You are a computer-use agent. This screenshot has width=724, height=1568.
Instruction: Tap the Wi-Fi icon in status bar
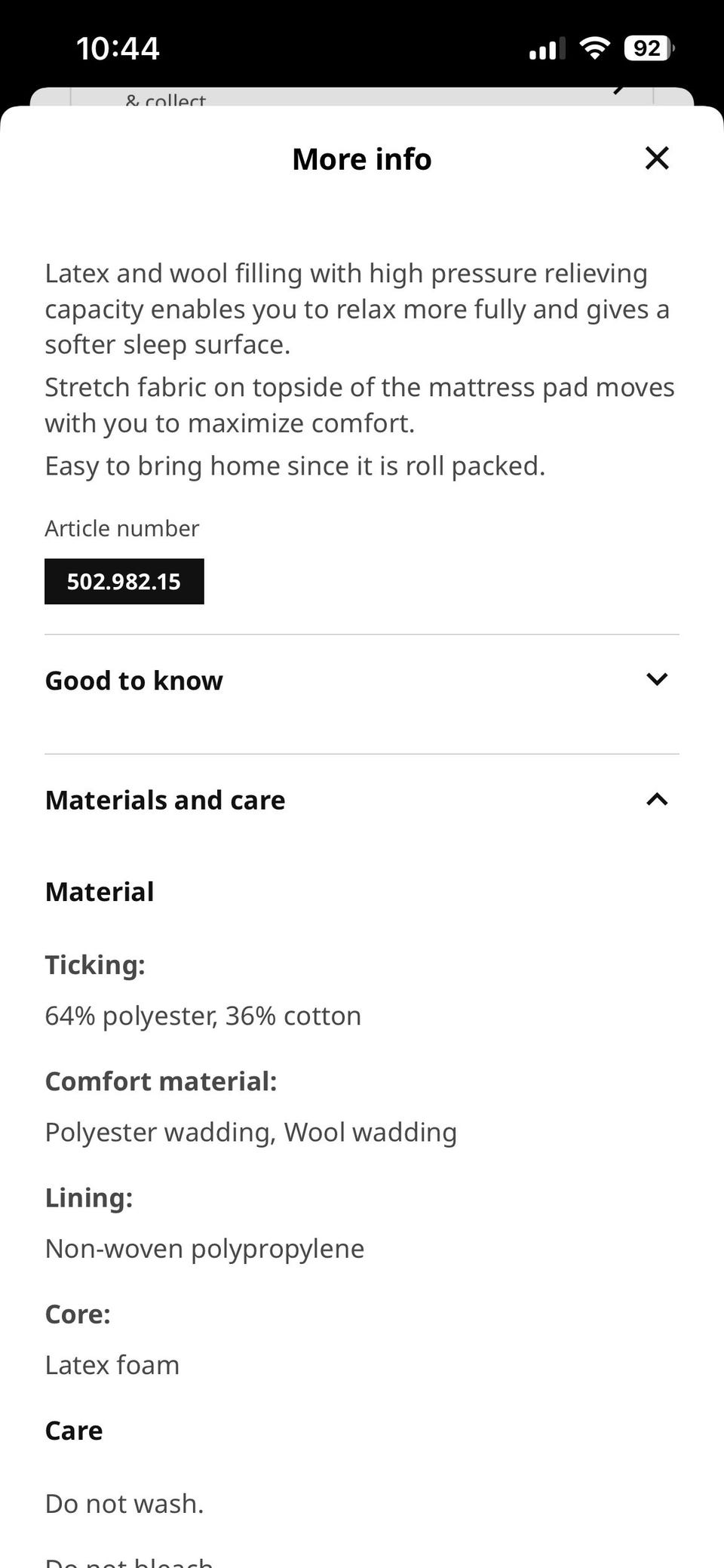[x=594, y=49]
